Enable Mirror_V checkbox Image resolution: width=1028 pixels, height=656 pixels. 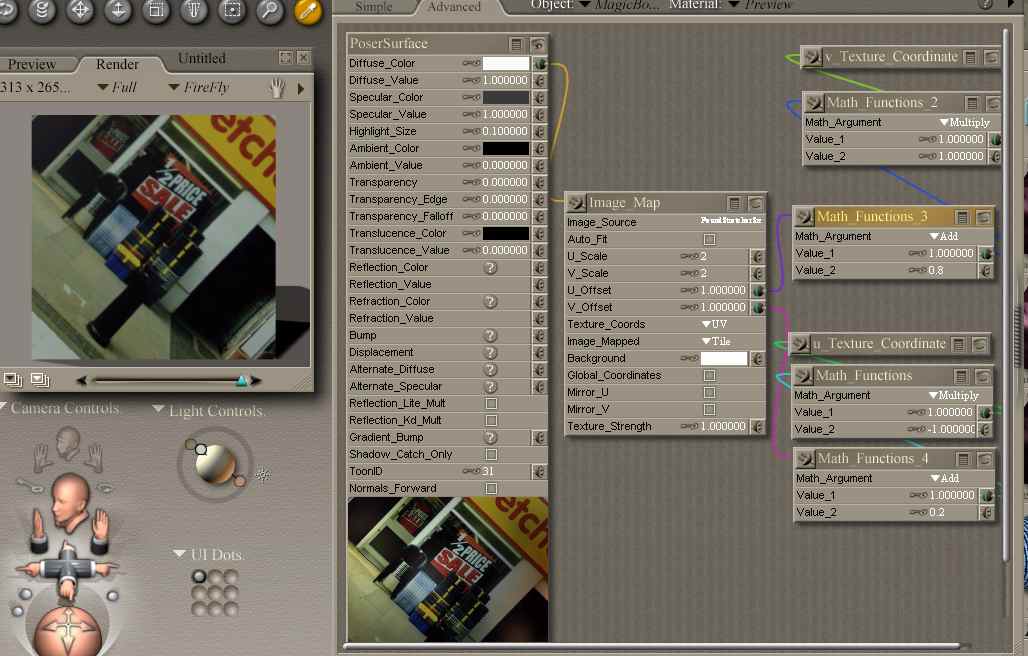click(709, 410)
